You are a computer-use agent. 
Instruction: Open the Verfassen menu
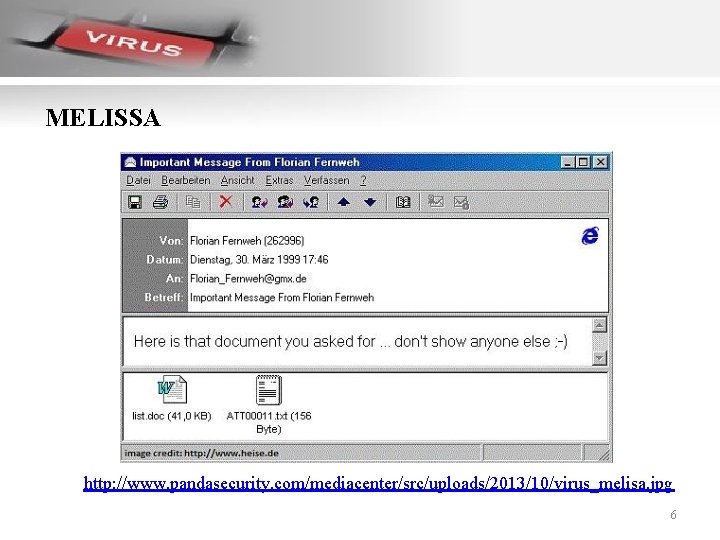click(x=326, y=180)
